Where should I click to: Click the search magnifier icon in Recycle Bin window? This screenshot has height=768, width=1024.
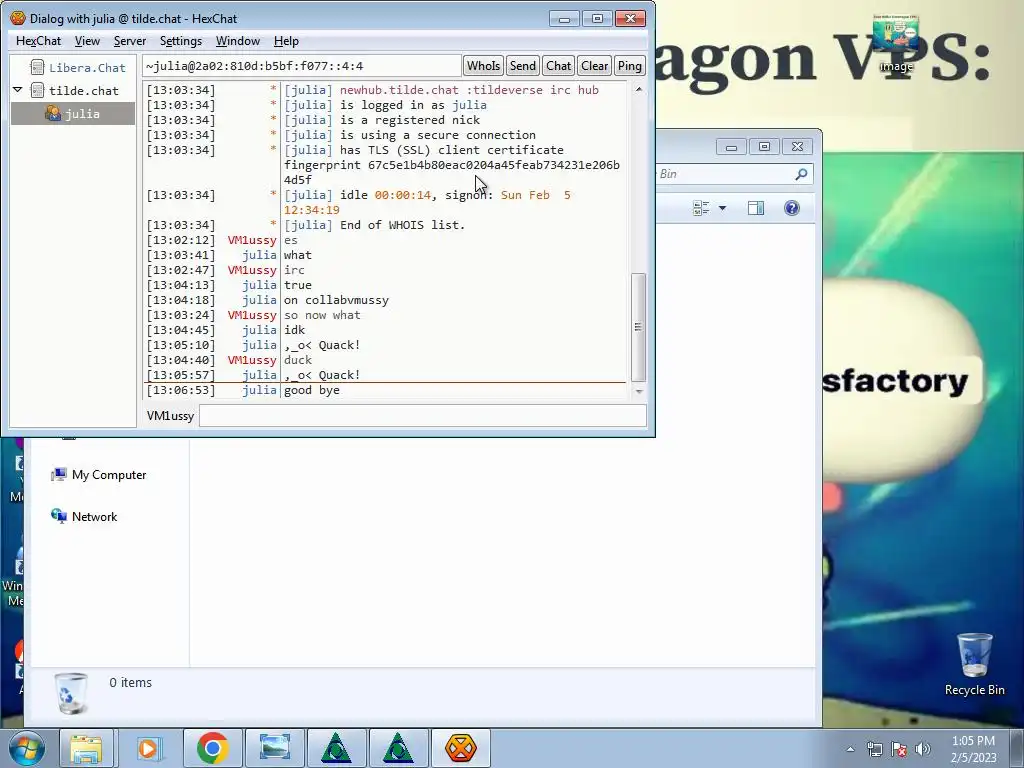[x=801, y=174]
